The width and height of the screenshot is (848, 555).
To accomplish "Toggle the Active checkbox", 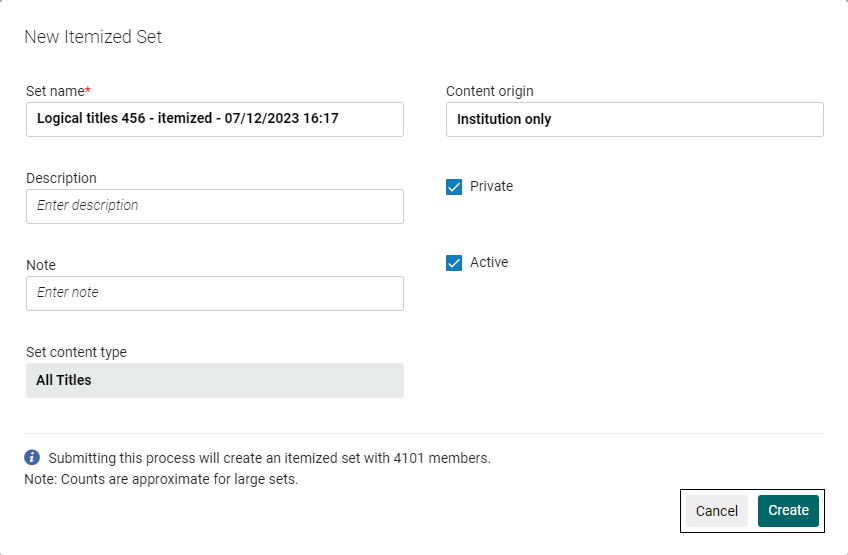I will tap(454, 263).
